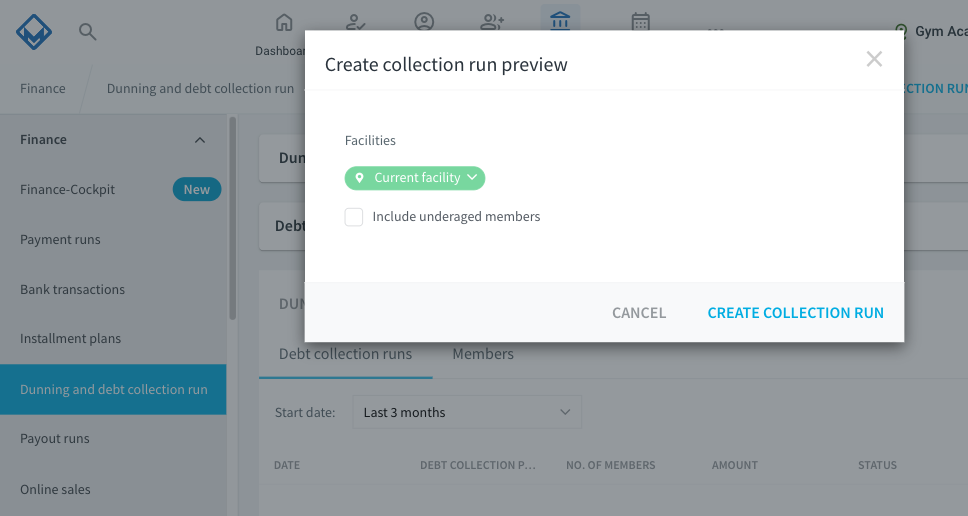968x516 pixels.
Task: Click the diamond app logo icon
Action: point(34,31)
